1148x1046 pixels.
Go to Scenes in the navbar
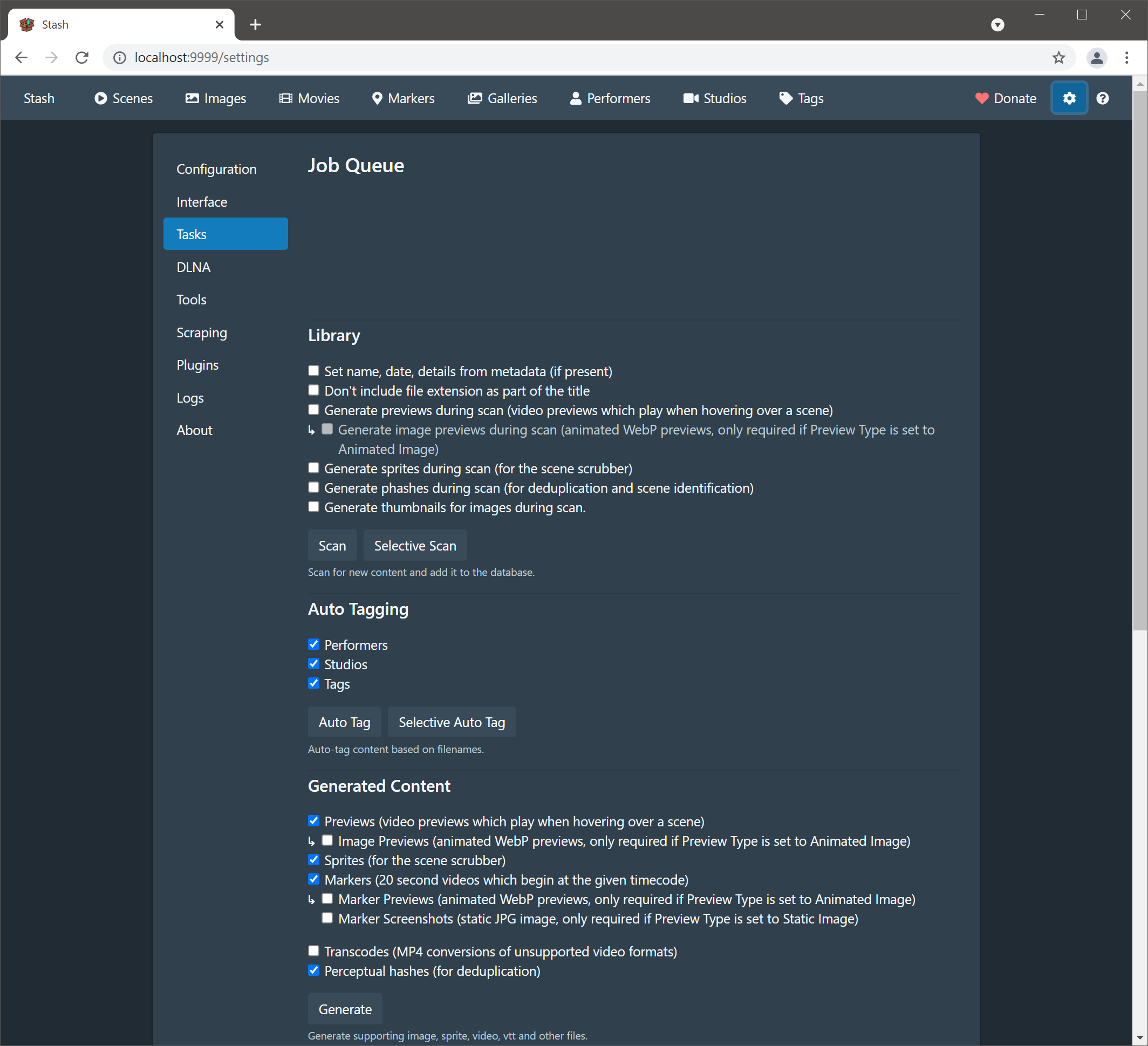[x=124, y=99]
